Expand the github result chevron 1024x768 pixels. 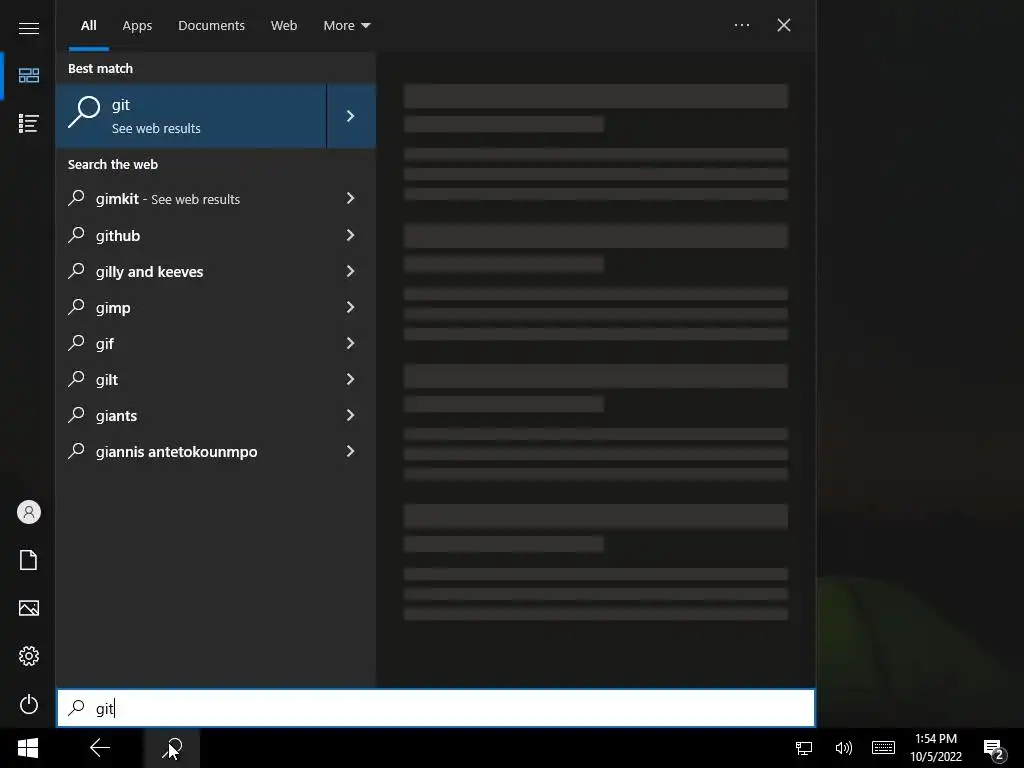tap(351, 235)
